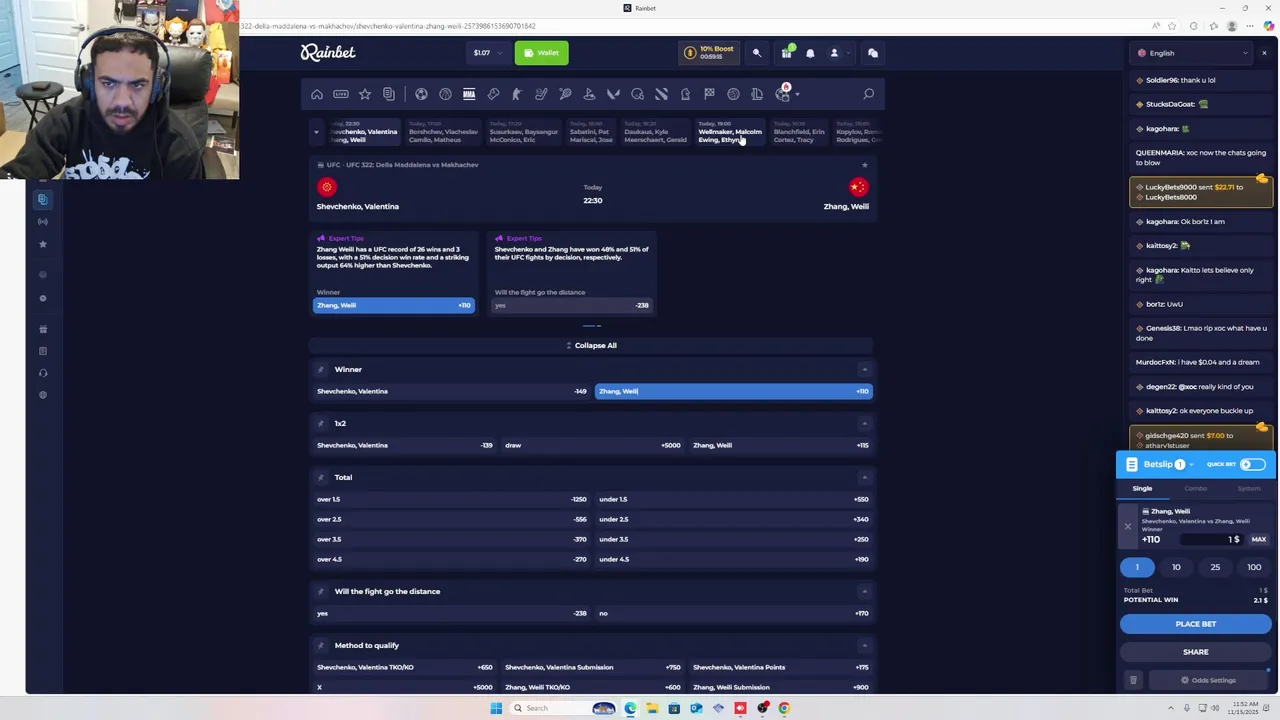Image resolution: width=1280 pixels, height=720 pixels.
Task: Select the Basketball sport icon
Action: click(445, 94)
